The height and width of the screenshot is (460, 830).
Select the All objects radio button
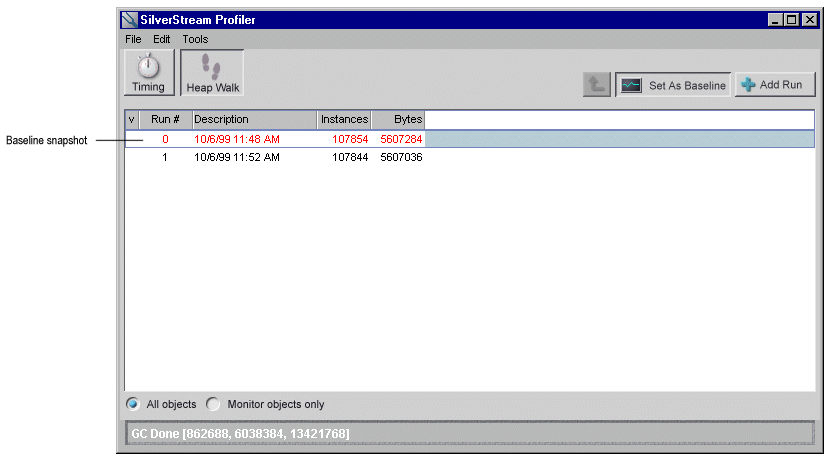click(133, 404)
